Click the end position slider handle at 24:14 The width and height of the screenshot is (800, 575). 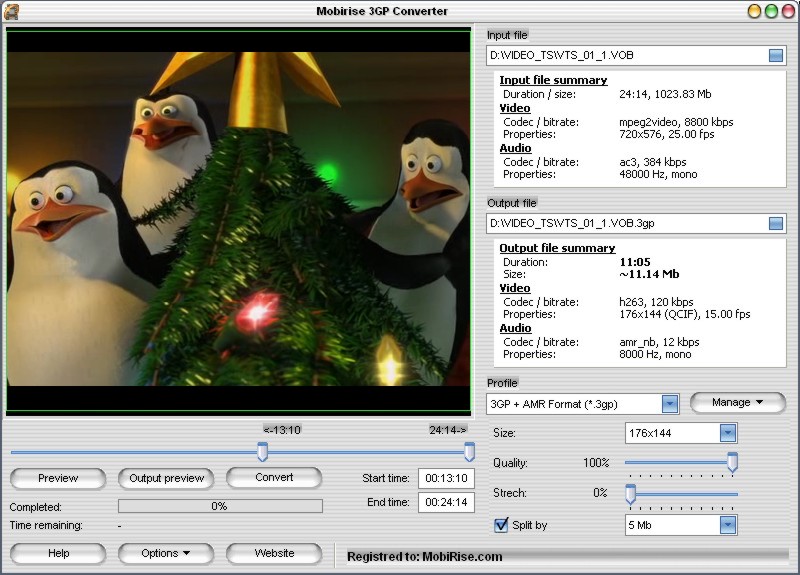click(469, 452)
